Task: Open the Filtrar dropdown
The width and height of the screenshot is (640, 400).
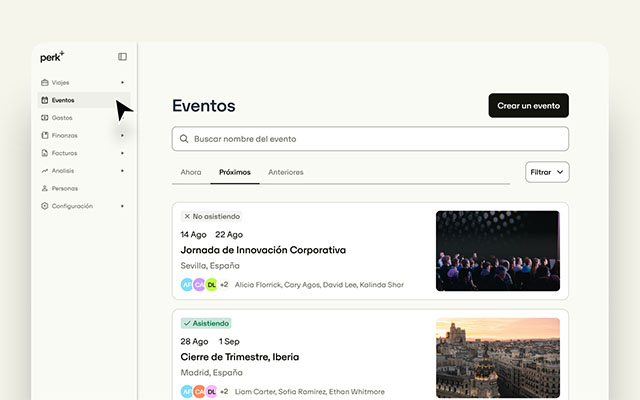Action: (547, 172)
